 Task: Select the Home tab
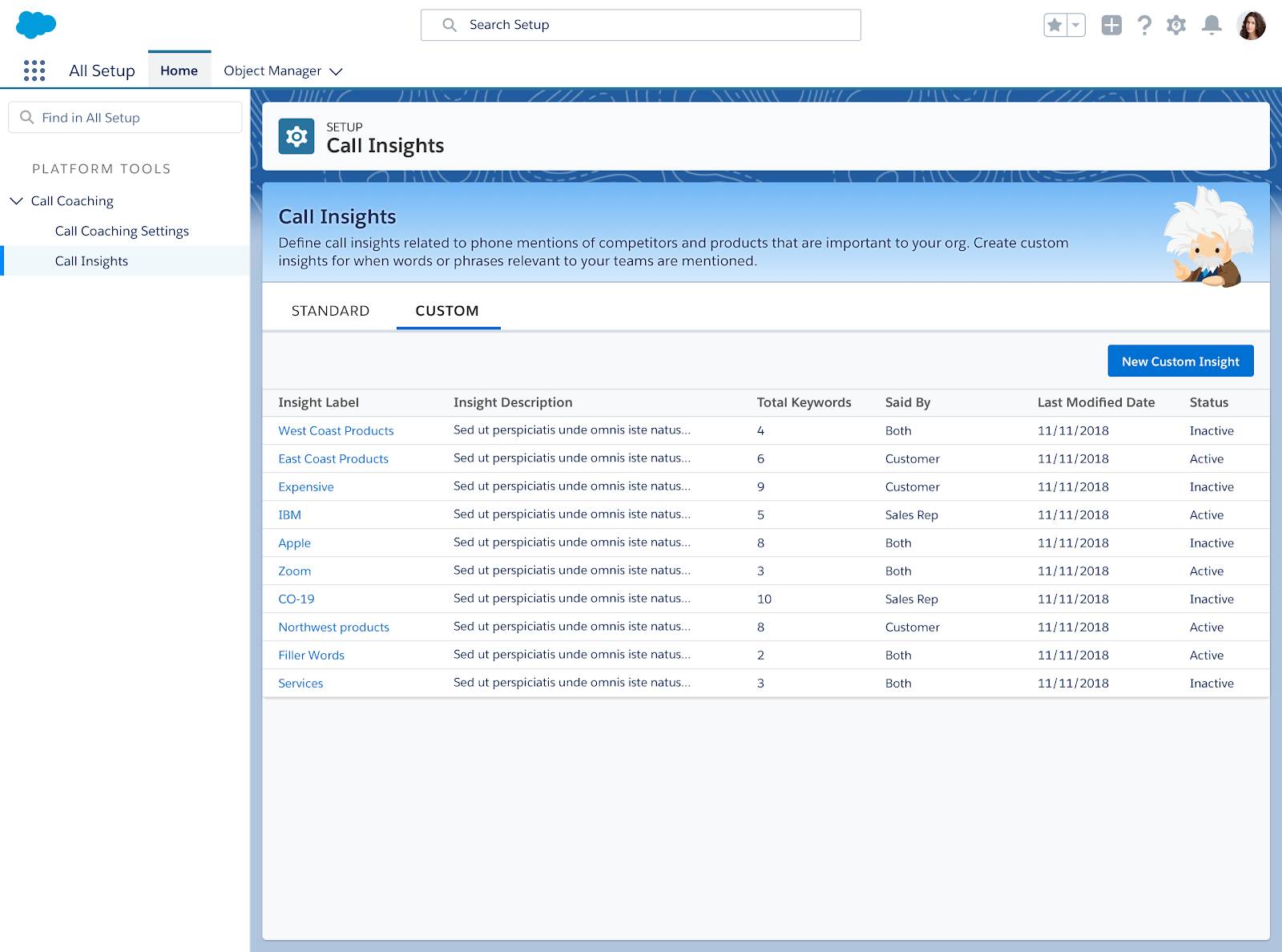pos(179,70)
